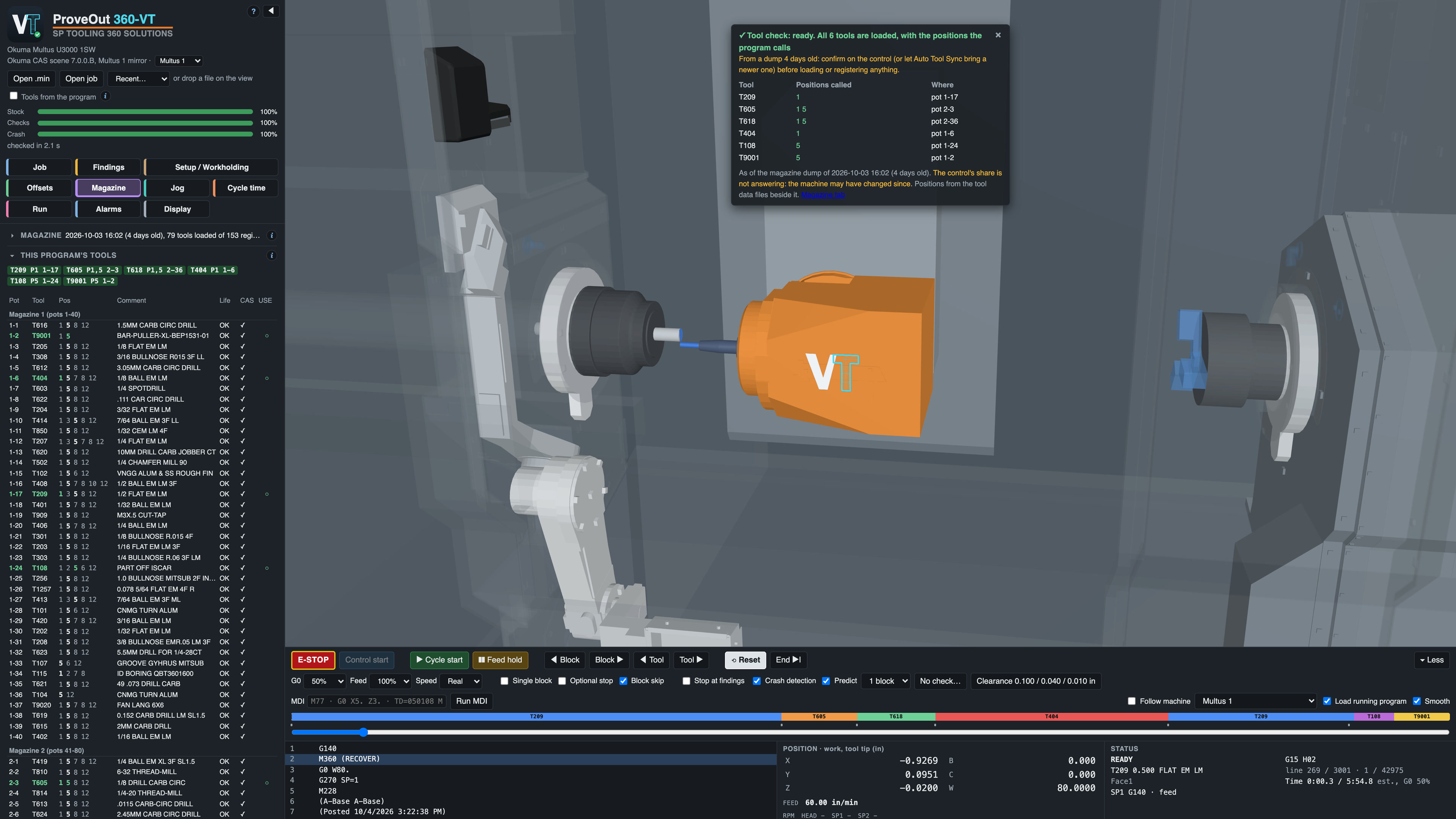This screenshot has height=819, width=1456.
Task: Click Feed hold pause button
Action: [x=500, y=660]
